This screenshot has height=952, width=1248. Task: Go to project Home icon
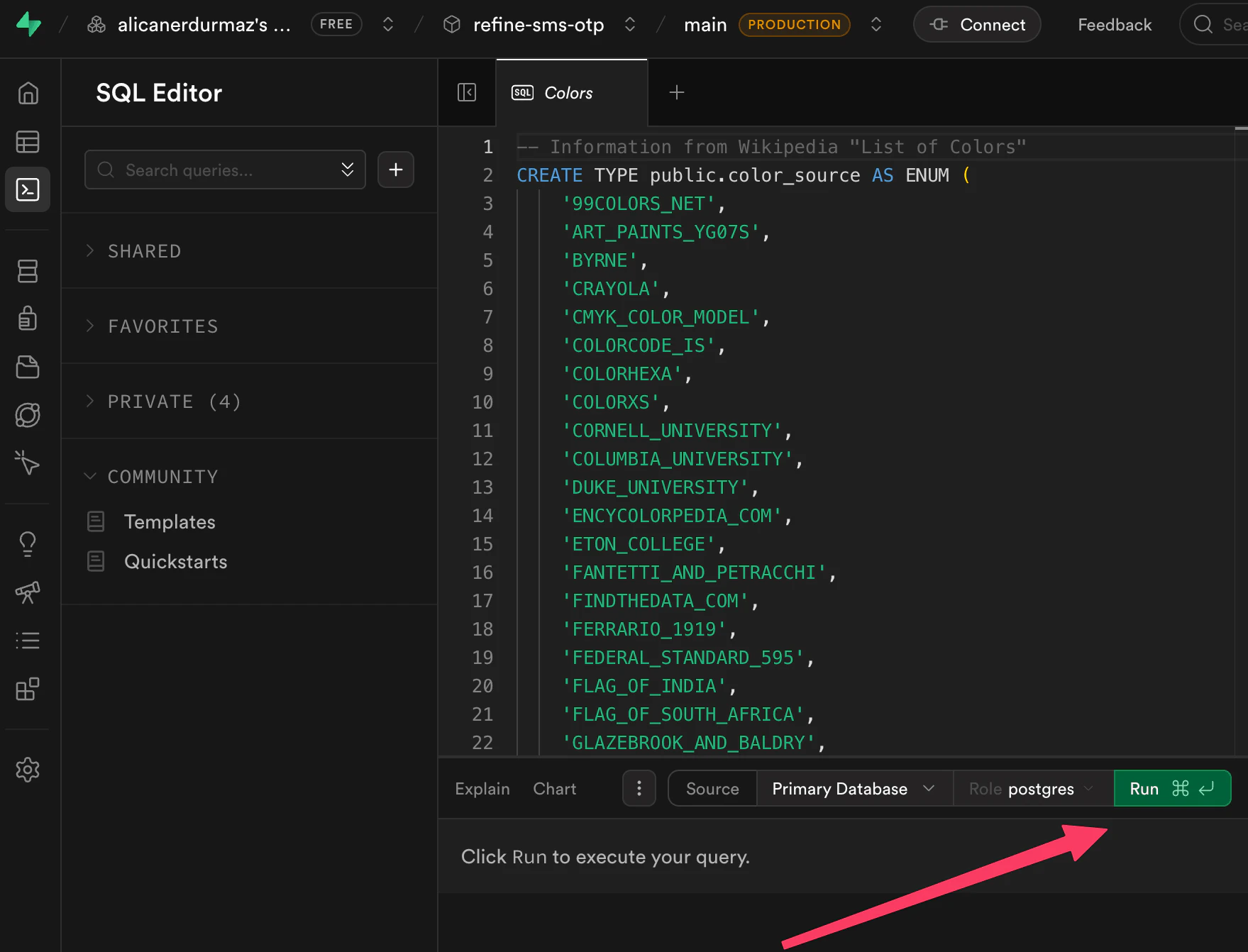coord(28,93)
